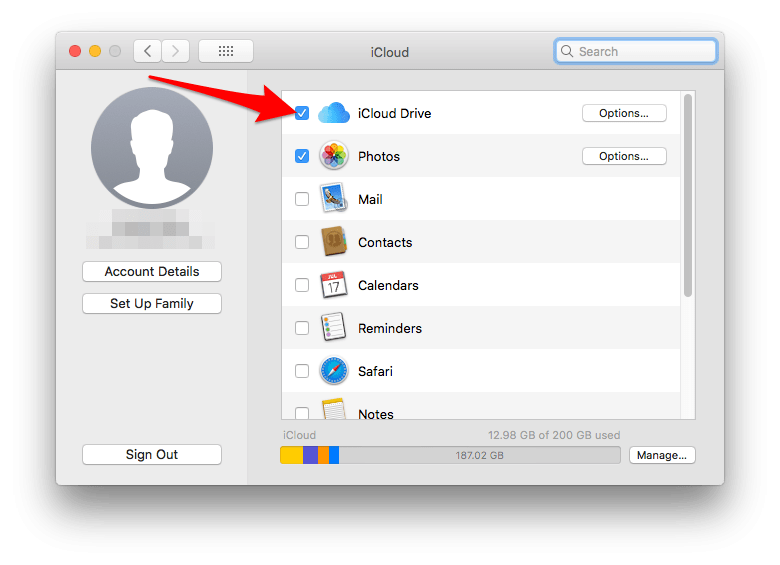Click the Reminders list icon

point(333,327)
